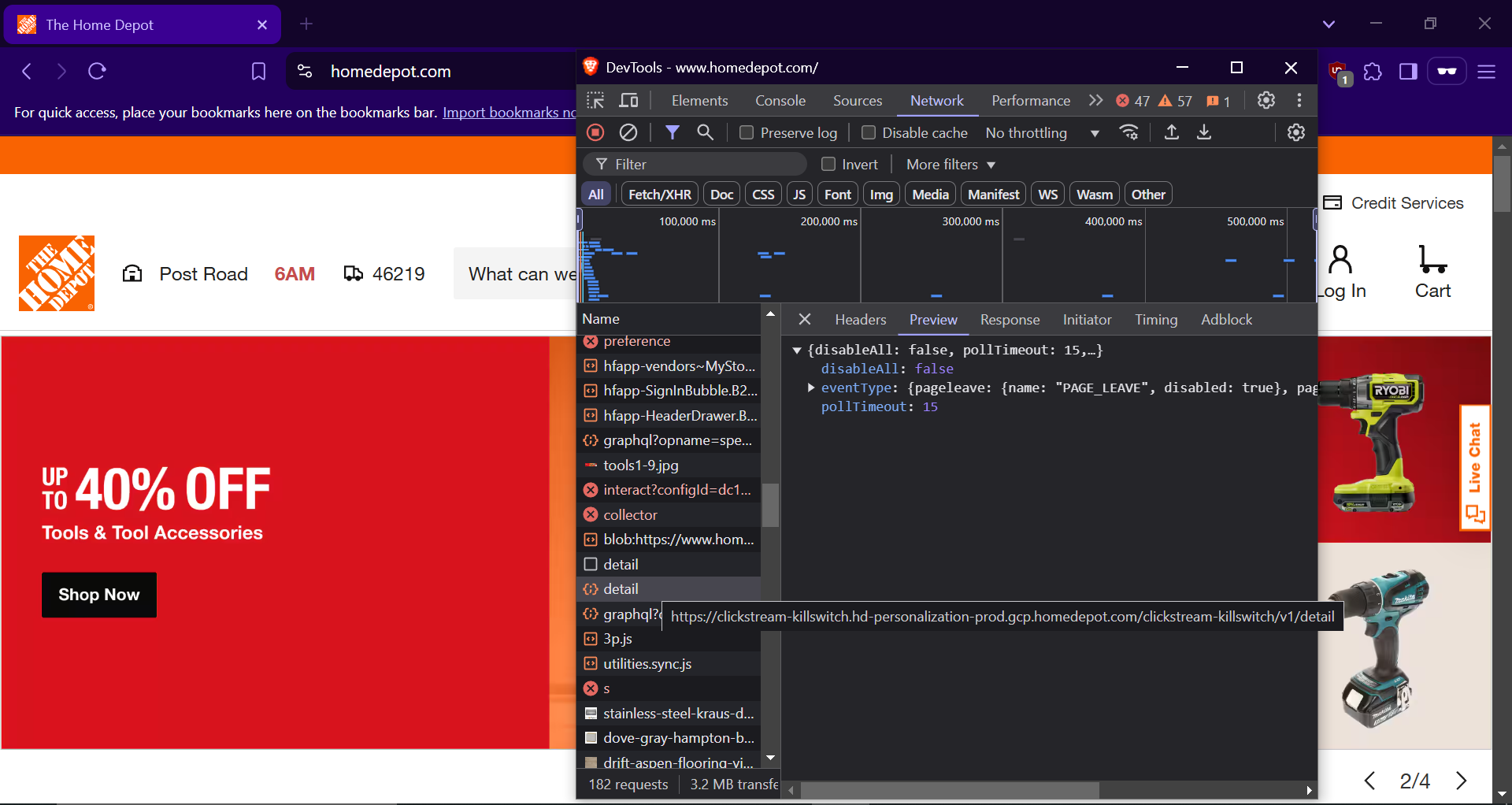Open the Headers tab of request
1512x805 pixels.
(861, 319)
